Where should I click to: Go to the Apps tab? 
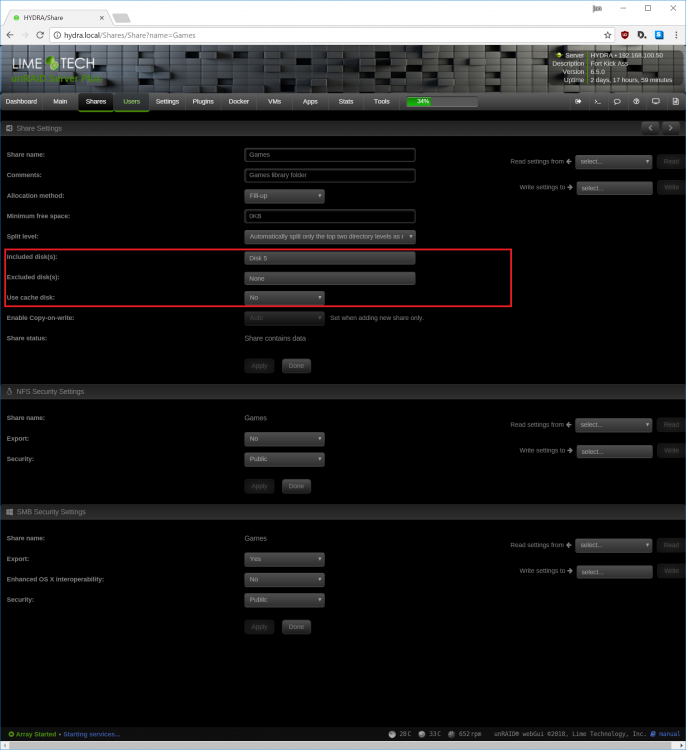click(310, 101)
